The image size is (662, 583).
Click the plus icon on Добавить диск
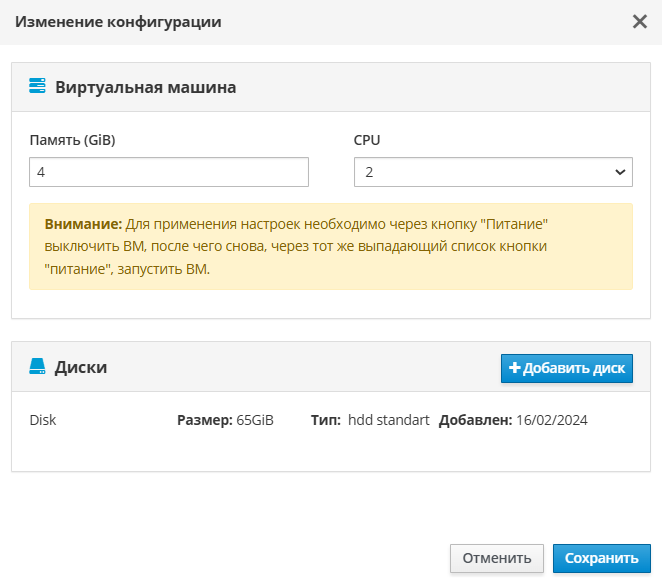pos(515,368)
